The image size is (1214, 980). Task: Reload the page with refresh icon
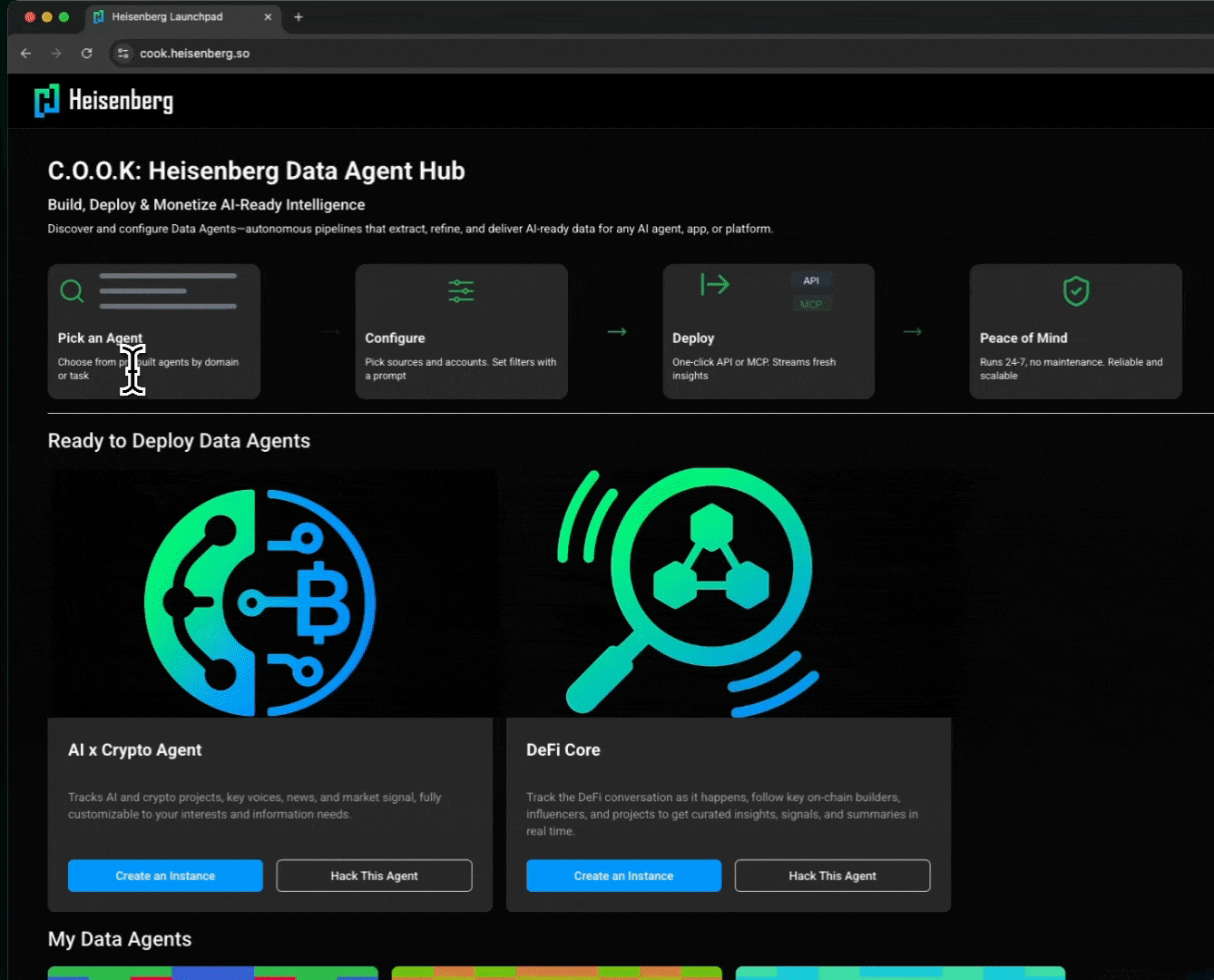tap(86, 54)
